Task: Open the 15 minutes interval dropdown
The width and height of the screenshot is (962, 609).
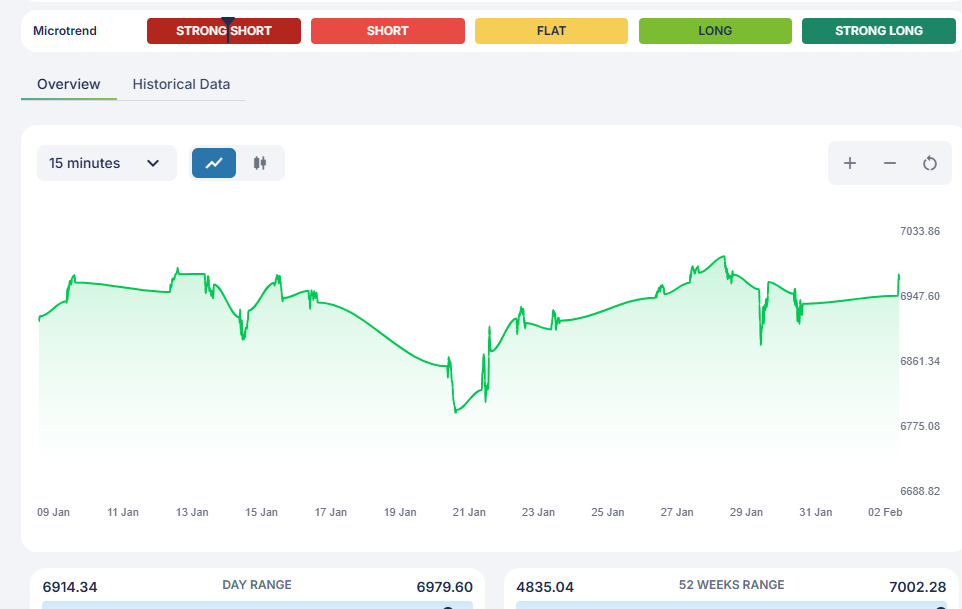Action: pos(106,163)
